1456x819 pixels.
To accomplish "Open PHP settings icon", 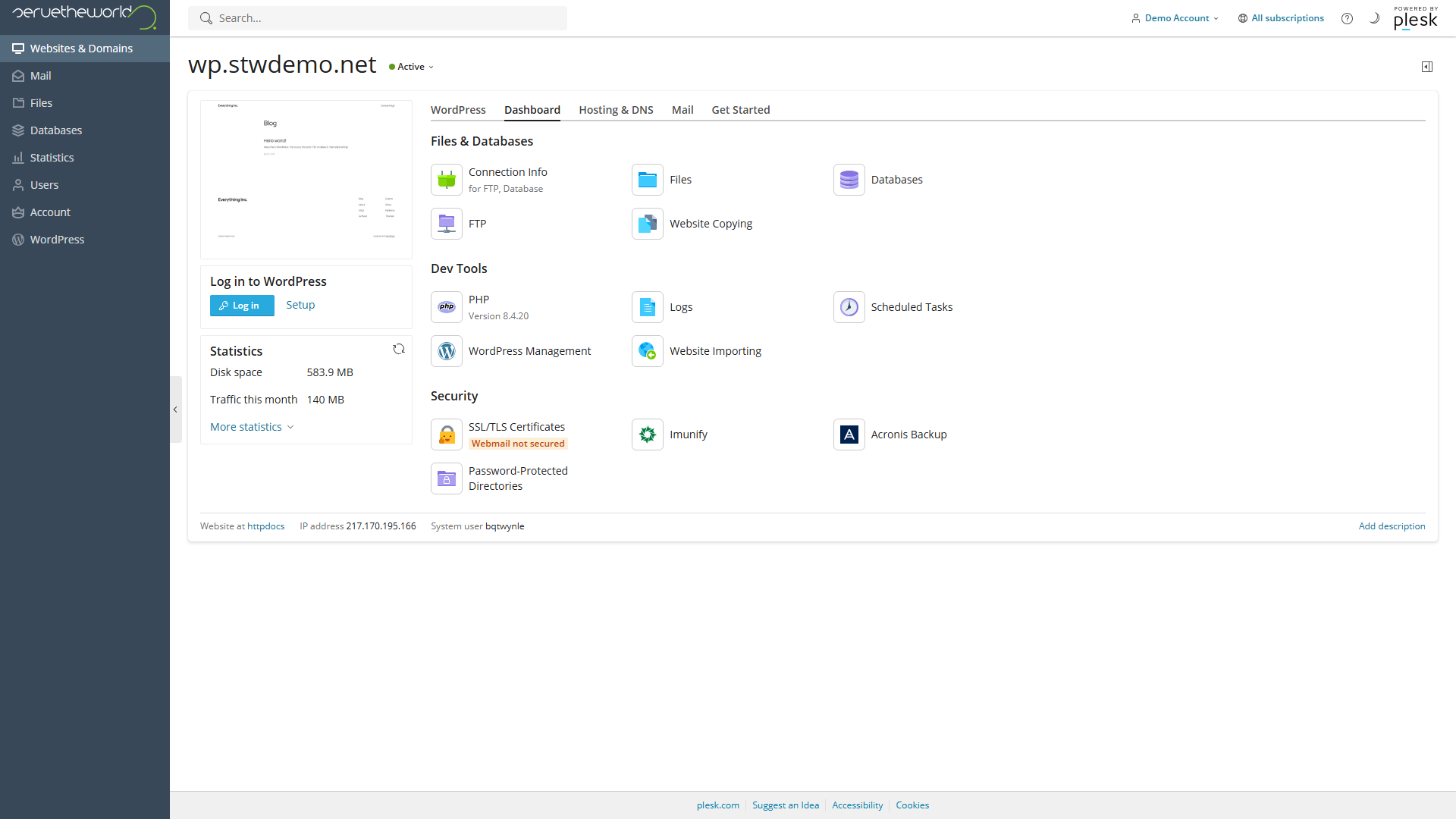I will [447, 307].
